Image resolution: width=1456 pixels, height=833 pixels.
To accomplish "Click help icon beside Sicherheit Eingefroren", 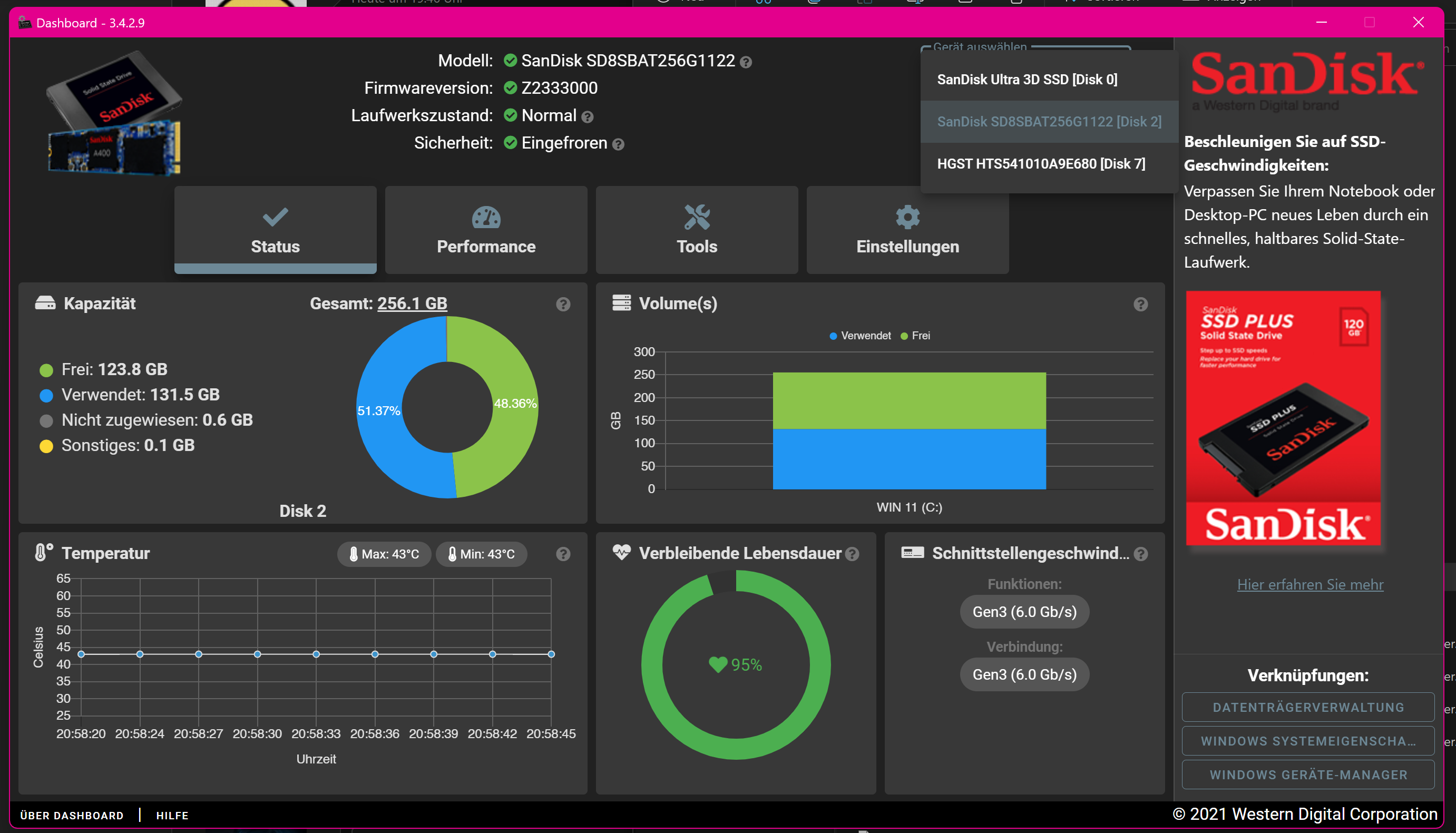I will [x=619, y=144].
